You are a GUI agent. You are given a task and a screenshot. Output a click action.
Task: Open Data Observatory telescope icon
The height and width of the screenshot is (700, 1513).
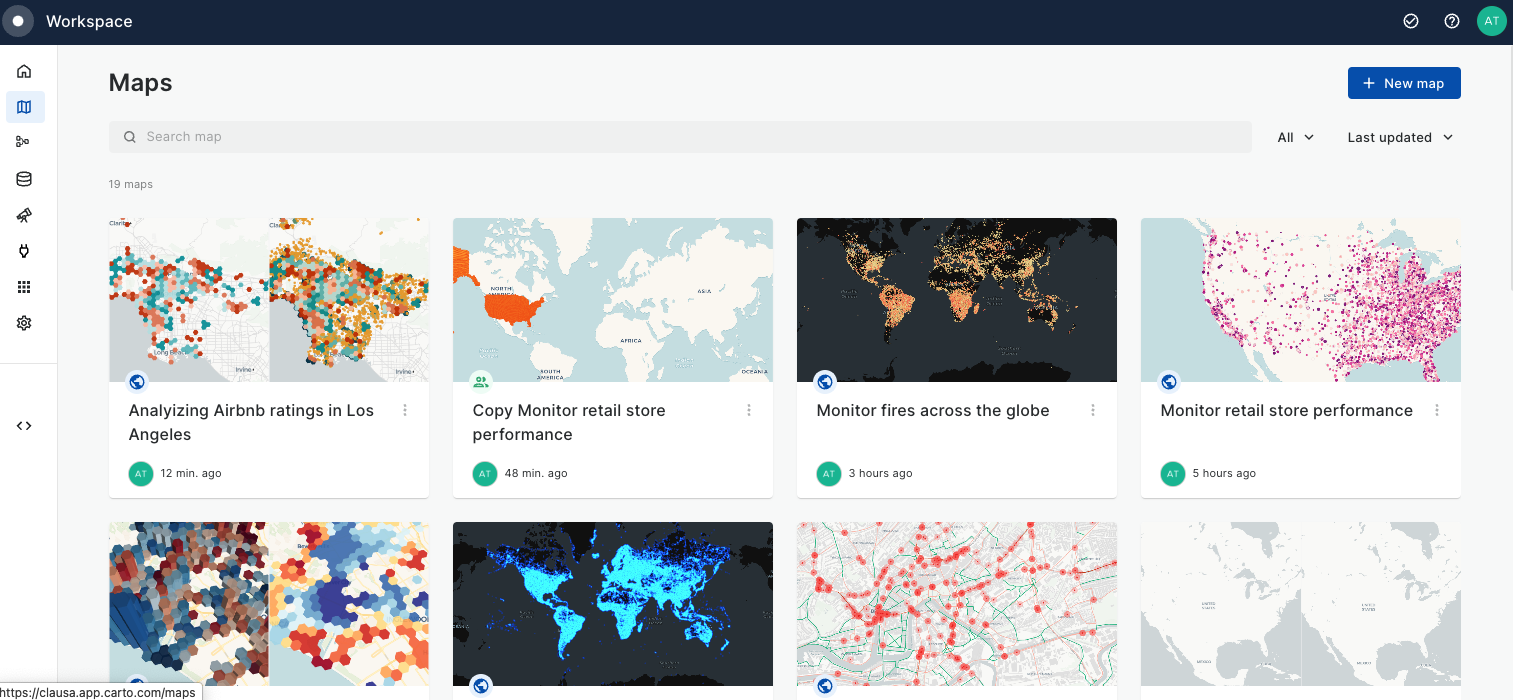tap(24, 215)
